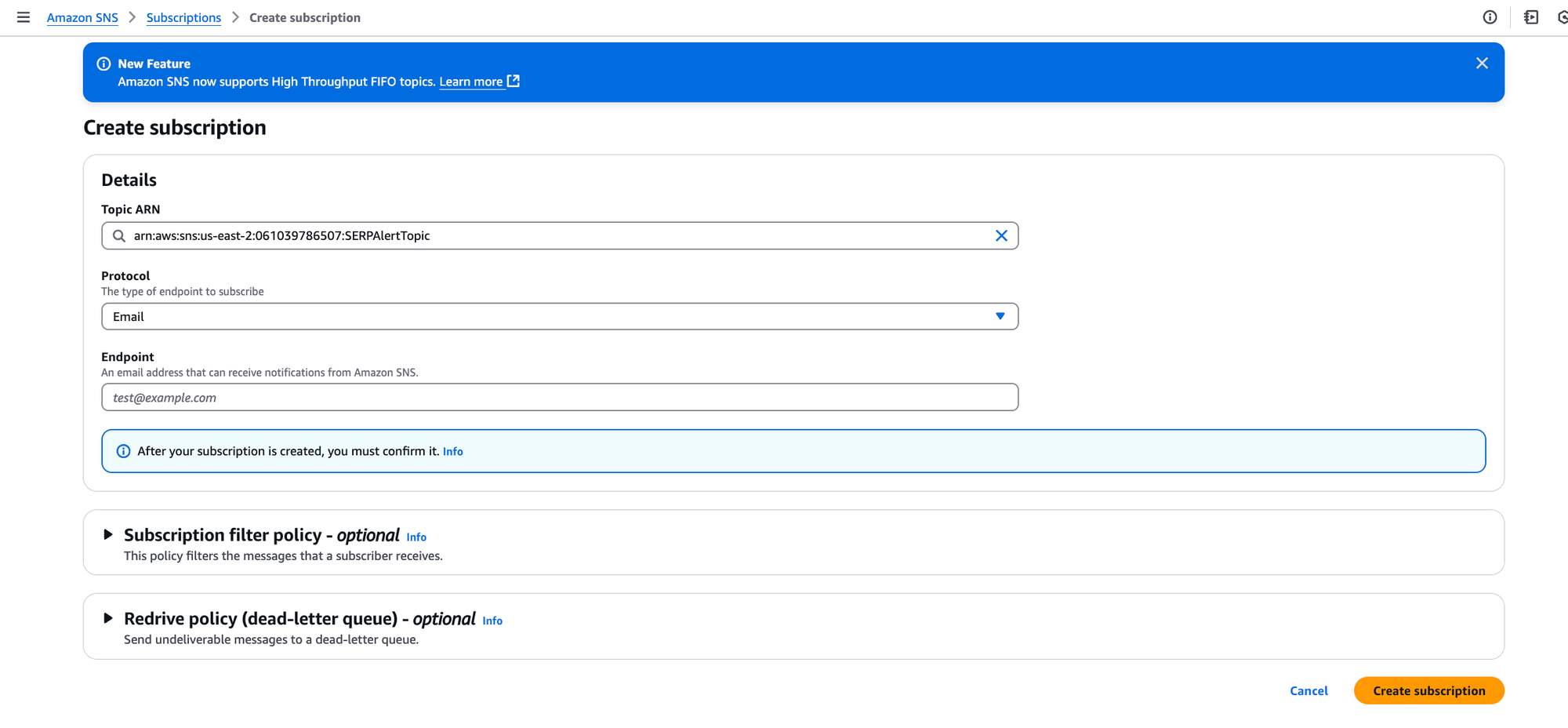This screenshot has height=728, width=1568.
Task: Focus the Endpoint email input field
Action: click(560, 397)
